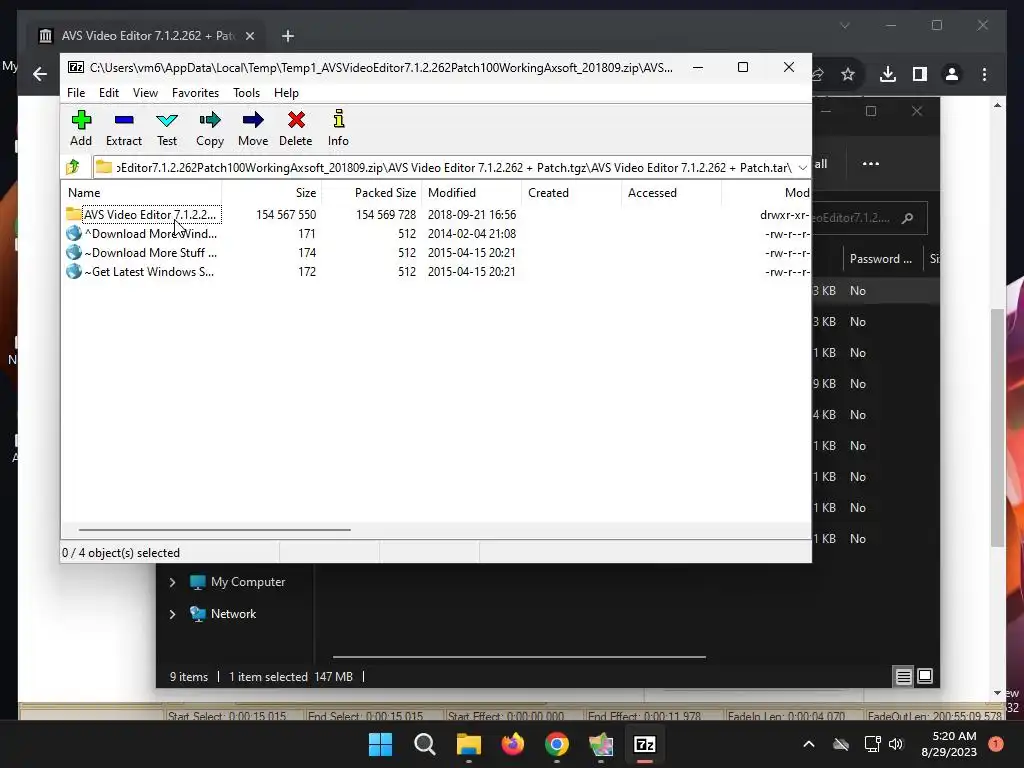Expand Network in Explorer tree

click(x=172, y=614)
